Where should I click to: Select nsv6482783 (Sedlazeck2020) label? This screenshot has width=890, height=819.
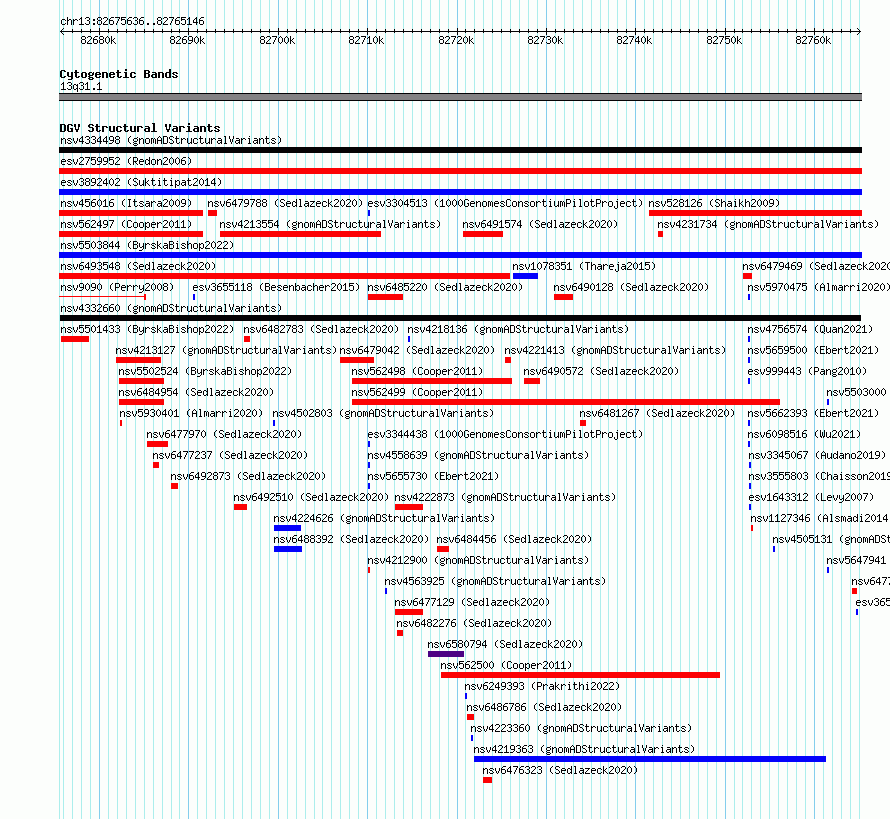point(321,329)
